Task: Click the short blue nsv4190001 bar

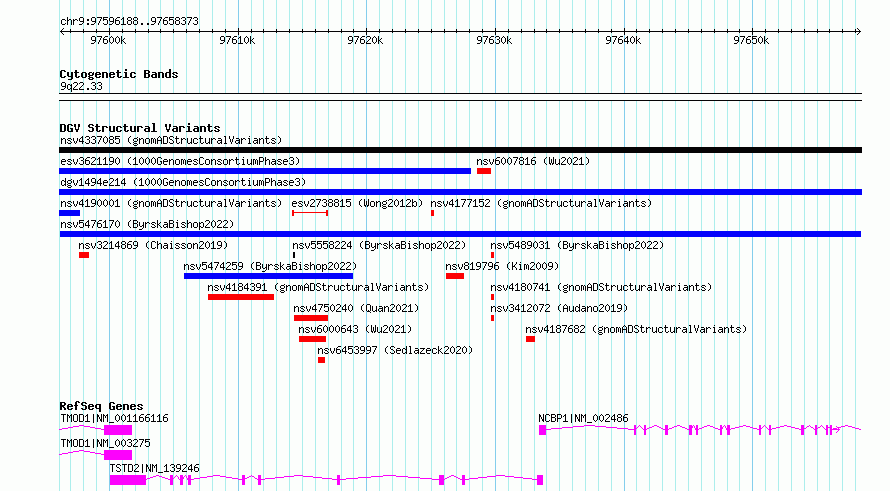Action: [69, 213]
